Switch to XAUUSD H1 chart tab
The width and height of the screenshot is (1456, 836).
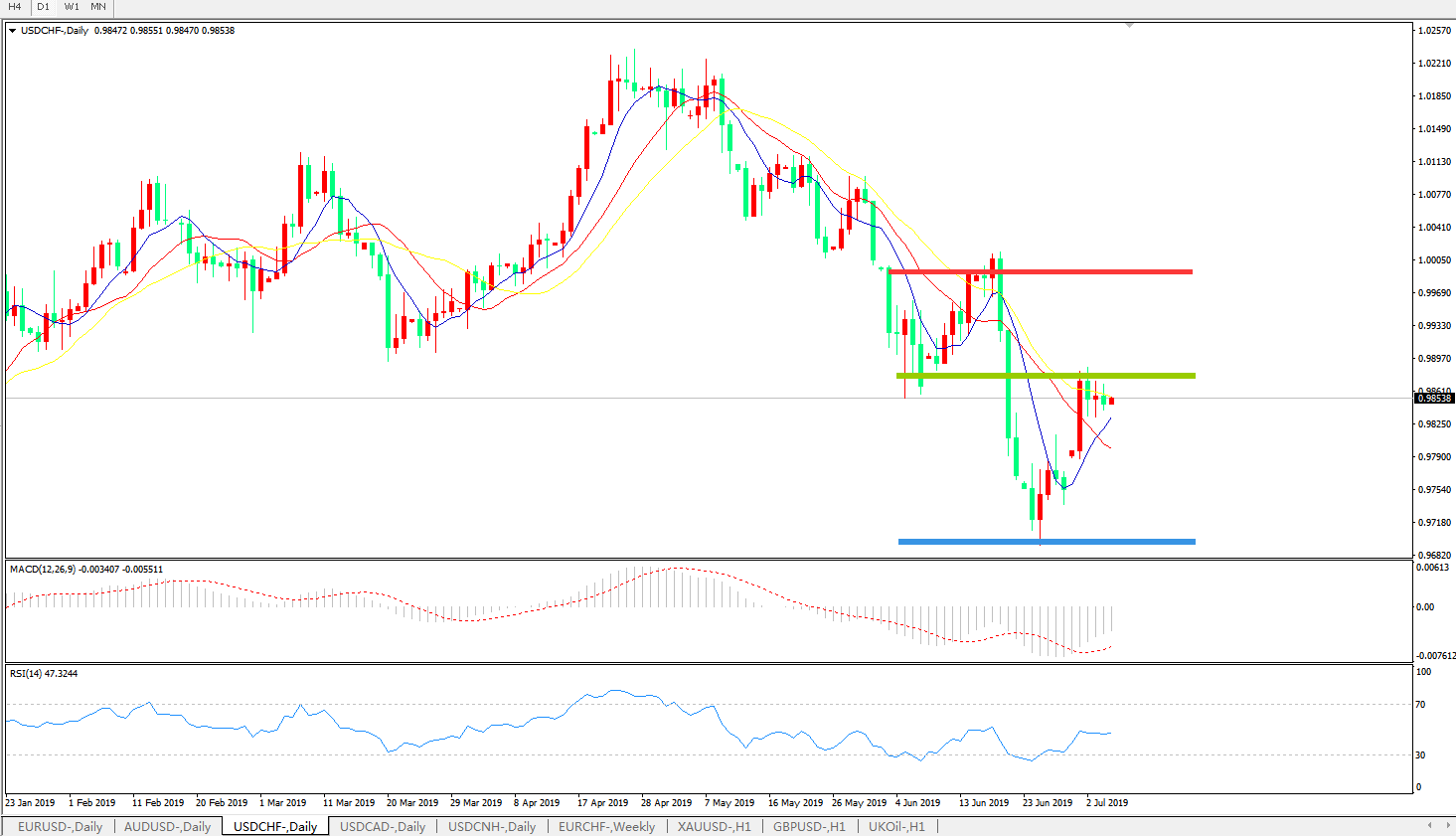coord(714,826)
